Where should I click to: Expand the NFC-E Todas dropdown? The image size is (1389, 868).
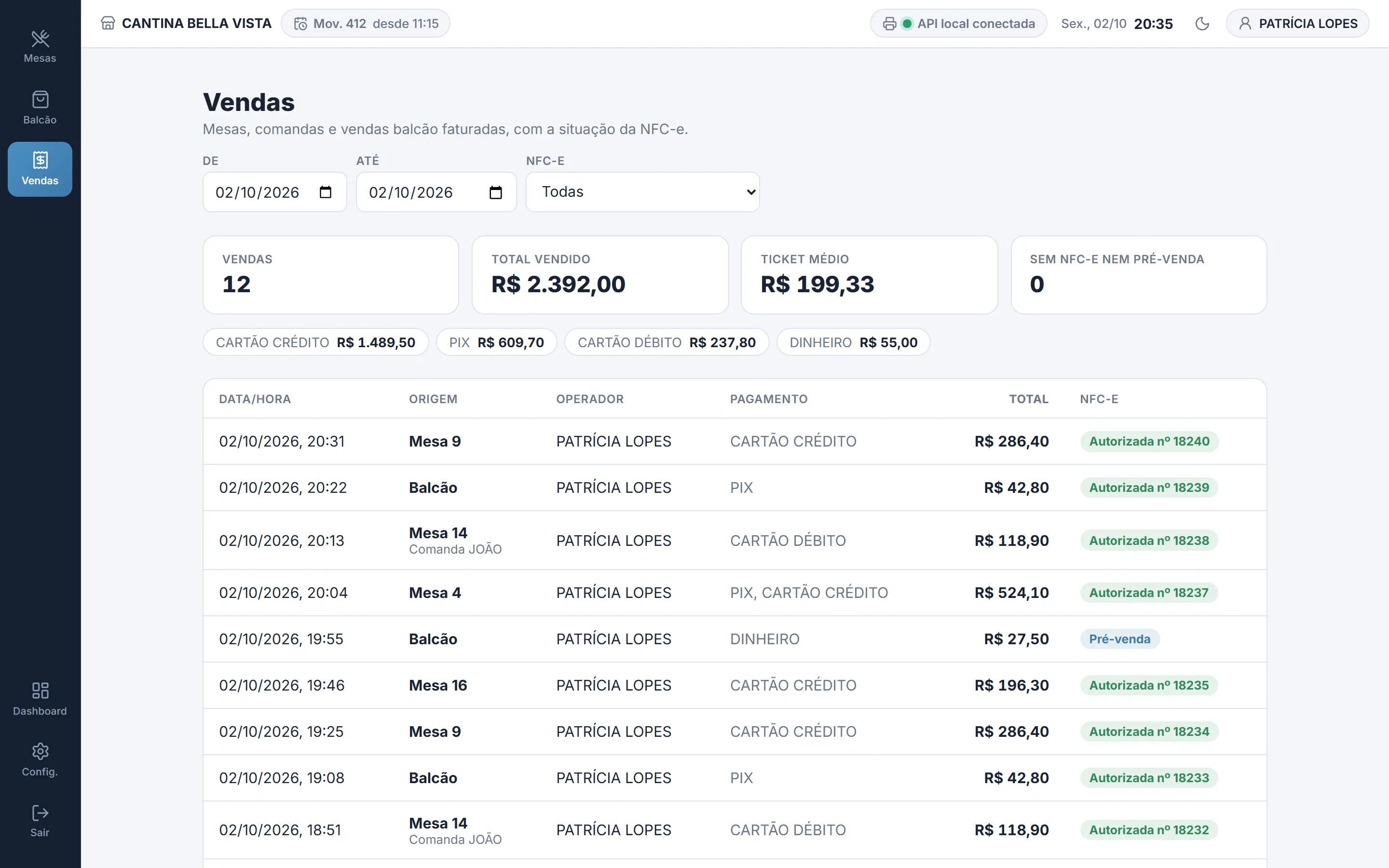[642, 192]
